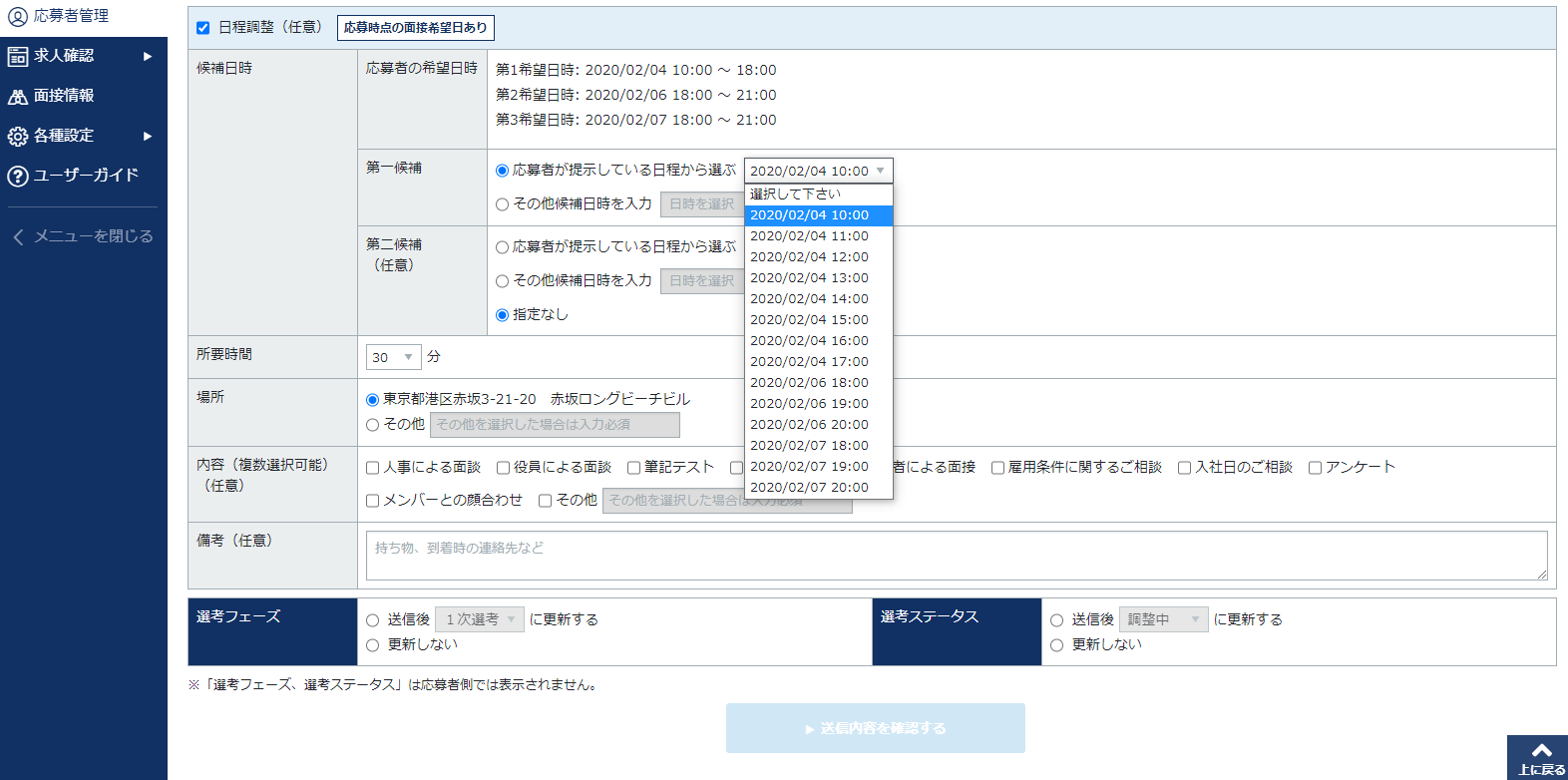
Task: Click the 備考 notes text area
Action: 957,556
